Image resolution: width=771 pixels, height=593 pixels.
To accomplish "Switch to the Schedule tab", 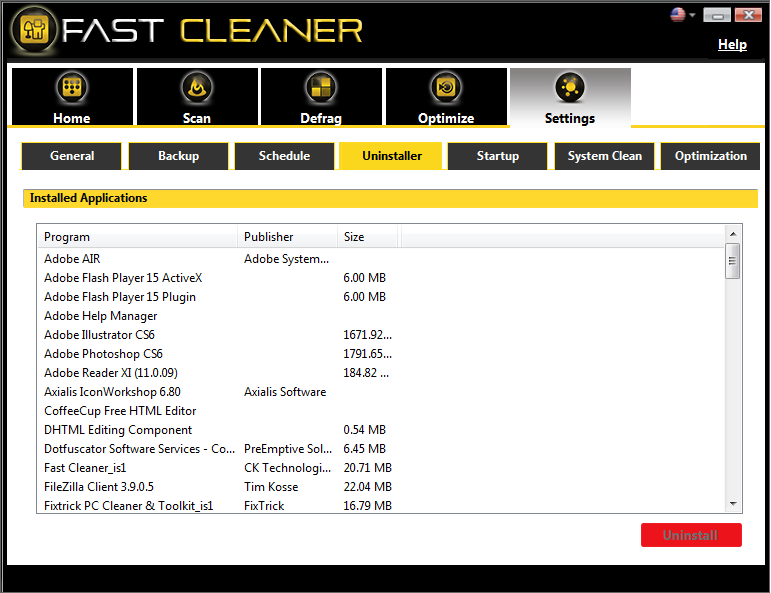I will [284, 156].
